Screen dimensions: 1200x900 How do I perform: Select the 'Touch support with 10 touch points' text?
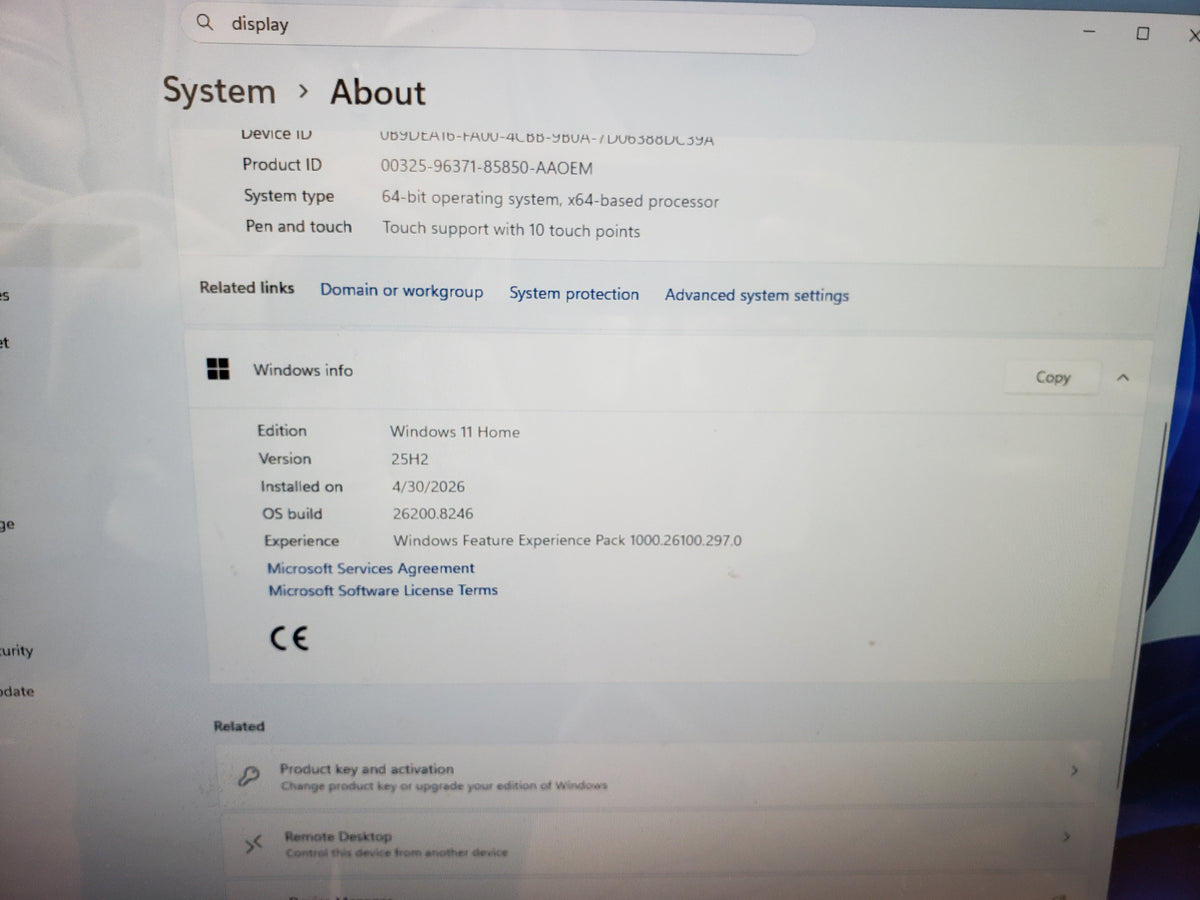(511, 230)
